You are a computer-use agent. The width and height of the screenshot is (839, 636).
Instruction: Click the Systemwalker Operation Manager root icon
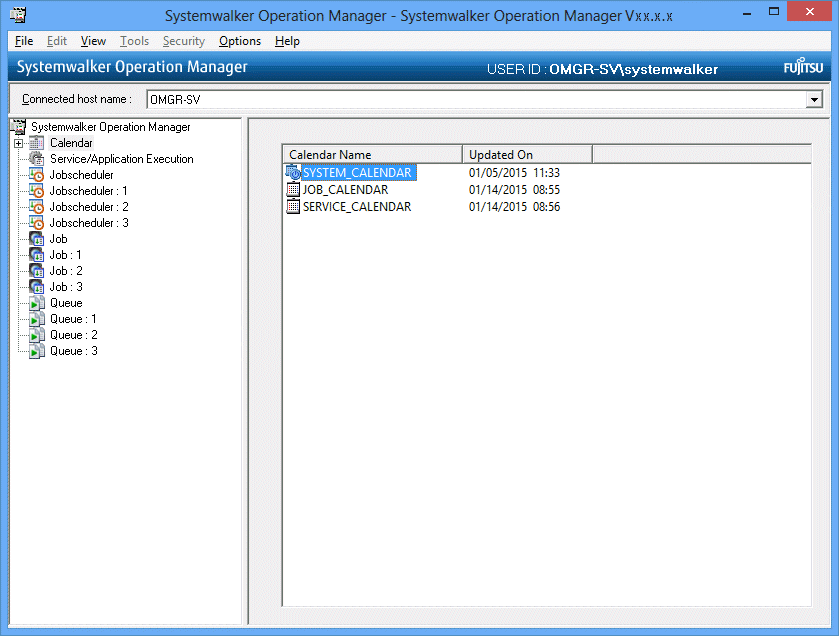[x=17, y=127]
